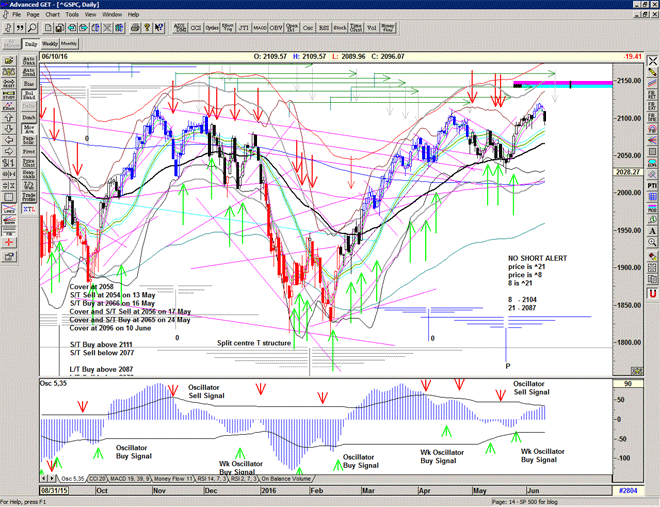660x507 pixels.
Task: Open the Chart menu
Action: point(51,15)
